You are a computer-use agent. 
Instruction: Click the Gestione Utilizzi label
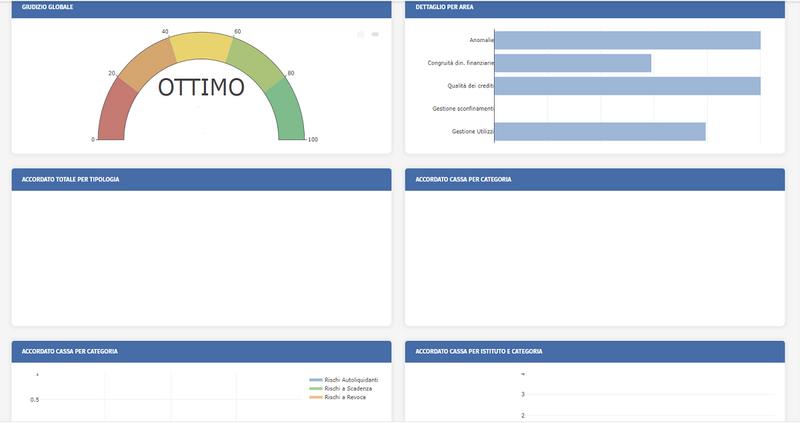point(472,132)
